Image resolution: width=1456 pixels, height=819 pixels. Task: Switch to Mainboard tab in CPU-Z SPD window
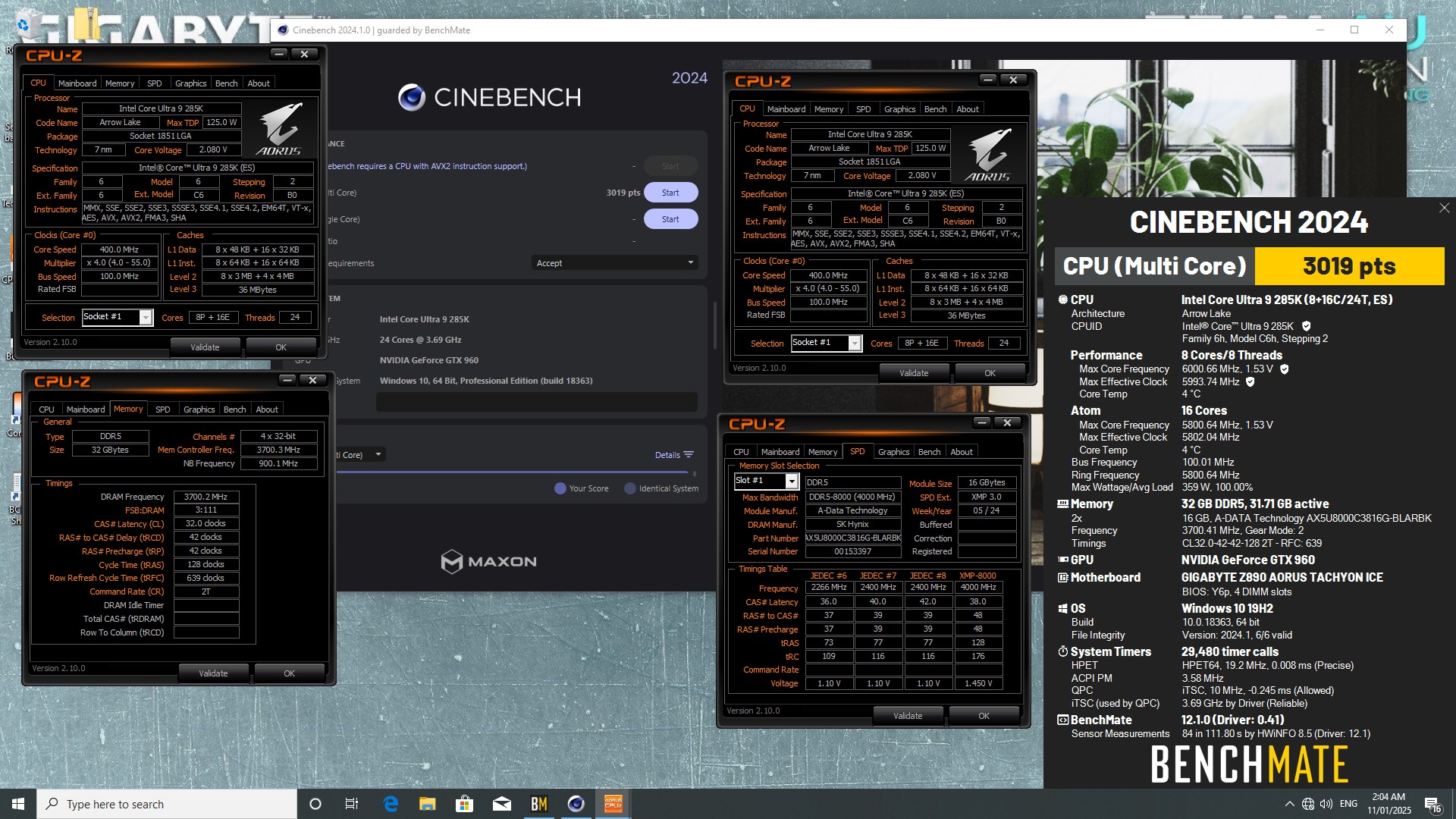(x=780, y=452)
